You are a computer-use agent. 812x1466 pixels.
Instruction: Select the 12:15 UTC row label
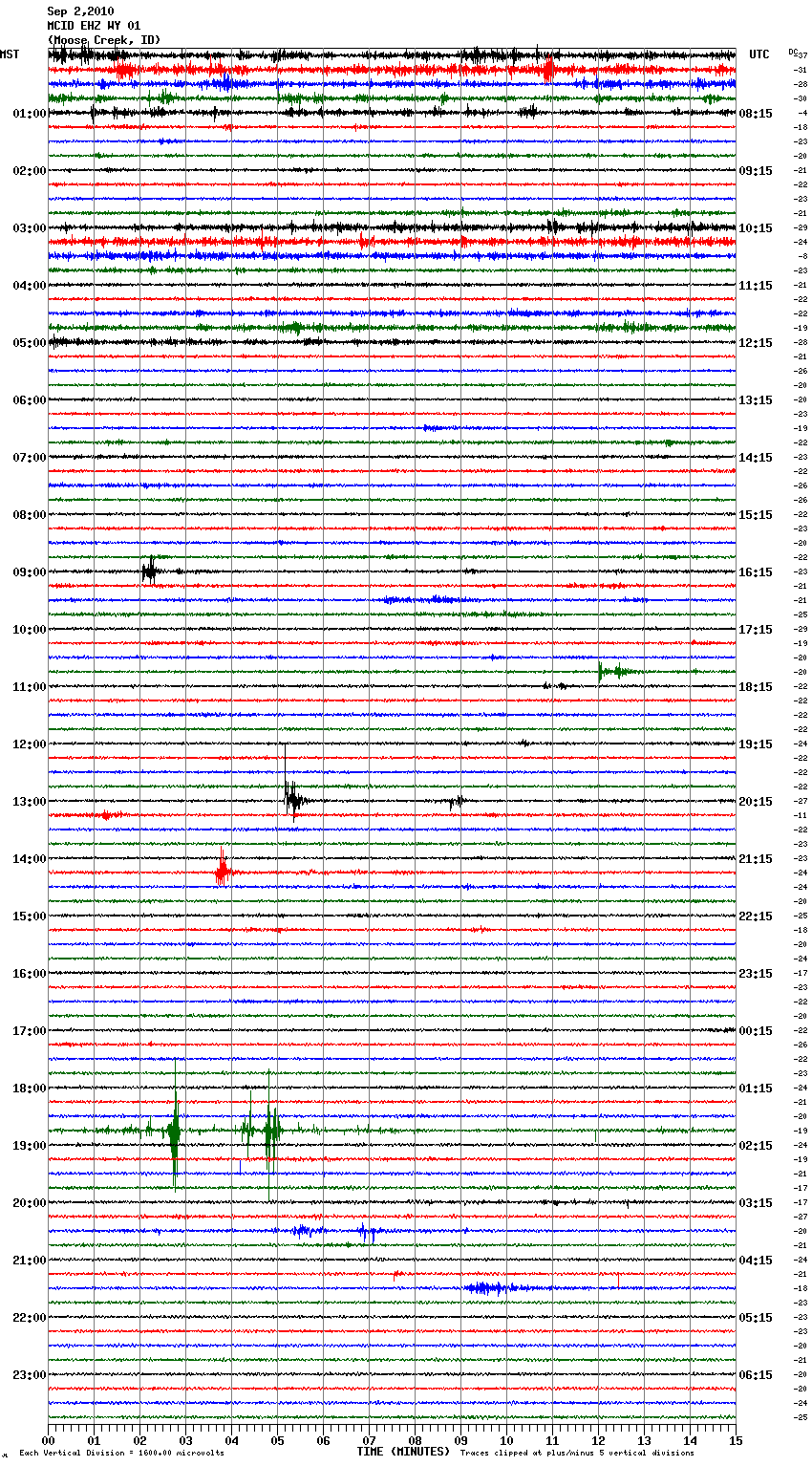coord(756,343)
